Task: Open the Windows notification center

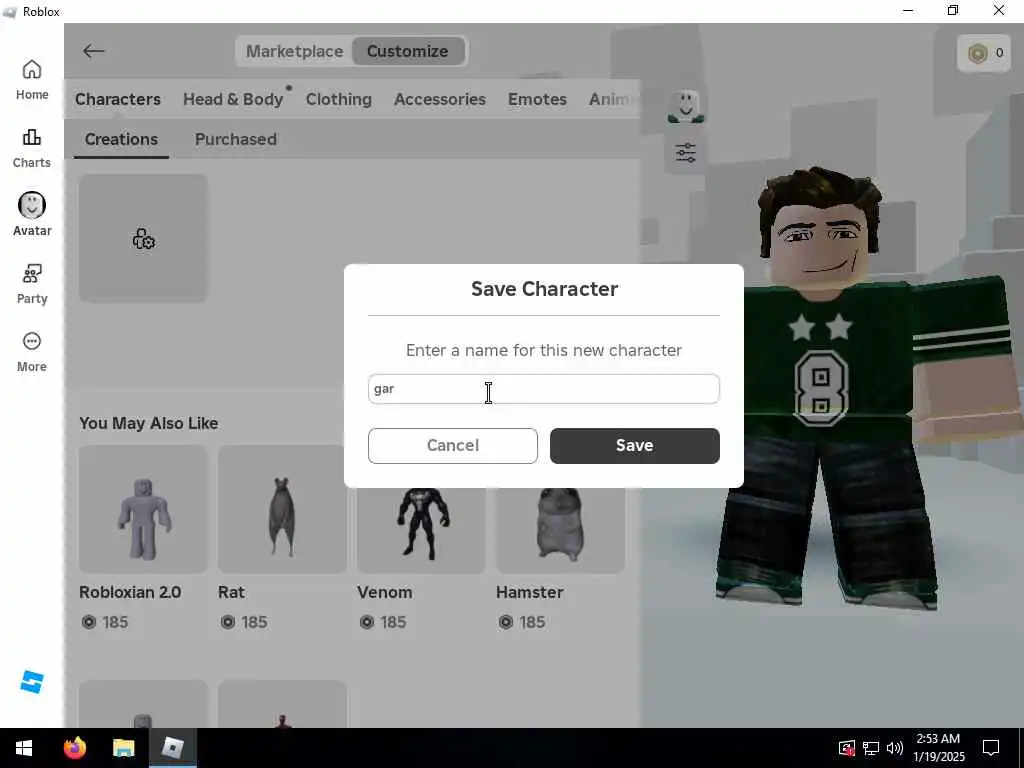Action: pyautogui.click(x=991, y=748)
